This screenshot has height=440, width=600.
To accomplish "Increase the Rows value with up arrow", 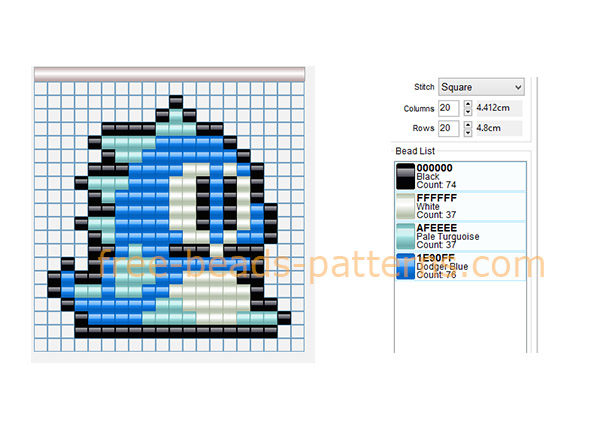I will [x=468, y=124].
